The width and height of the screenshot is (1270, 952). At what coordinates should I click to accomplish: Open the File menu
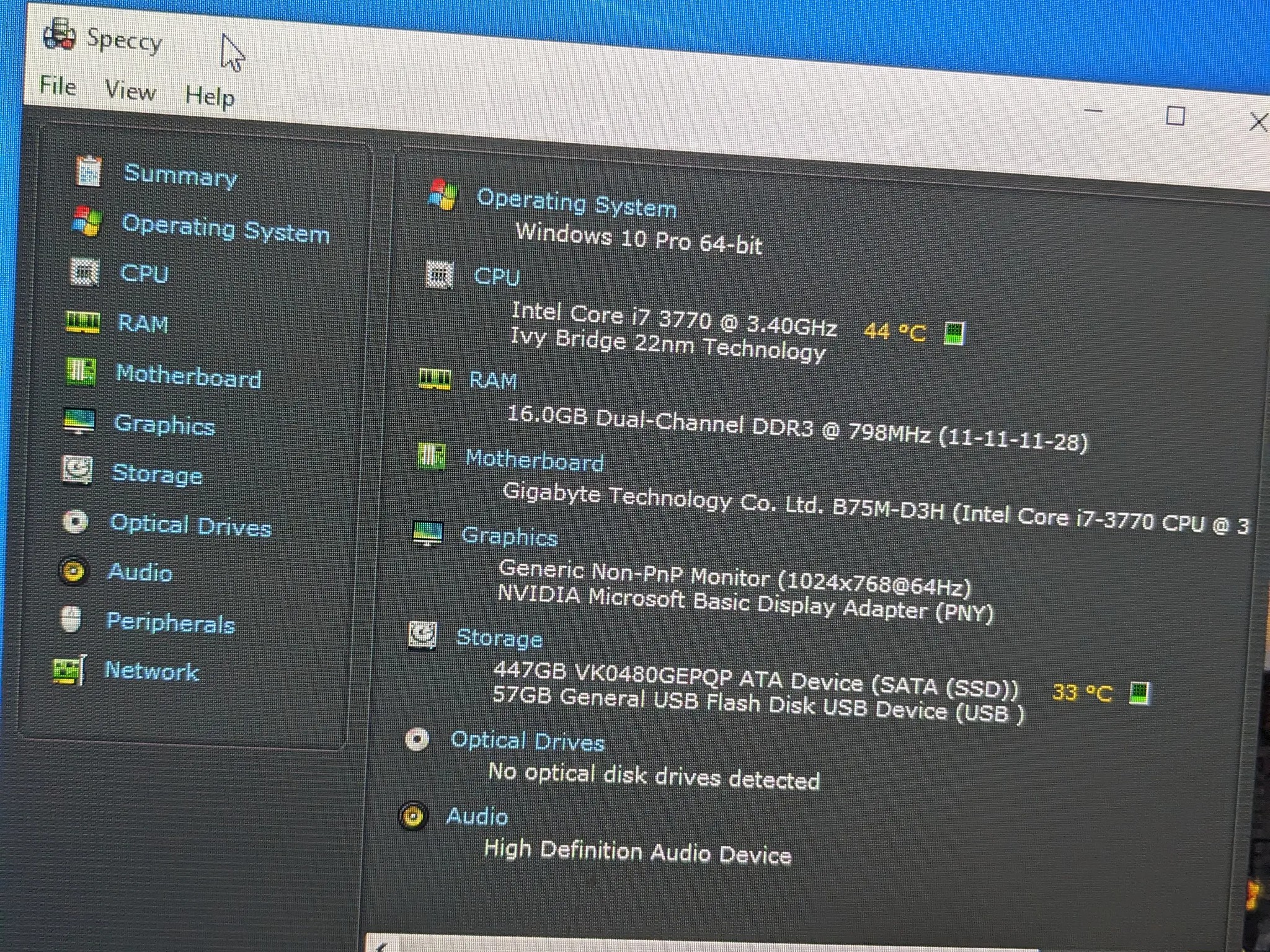click(x=58, y=86)
